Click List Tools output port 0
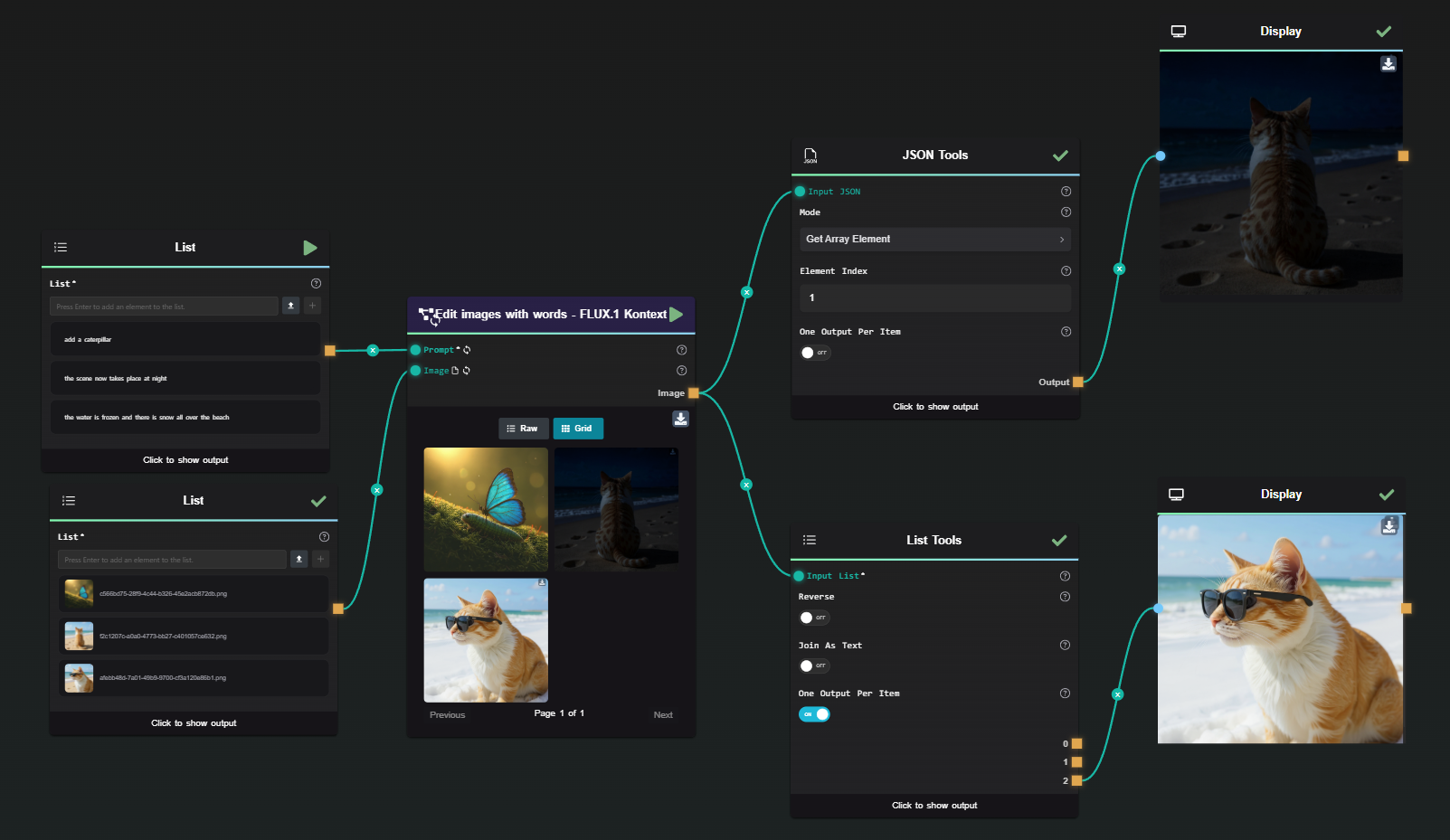 click(1076, 744)
